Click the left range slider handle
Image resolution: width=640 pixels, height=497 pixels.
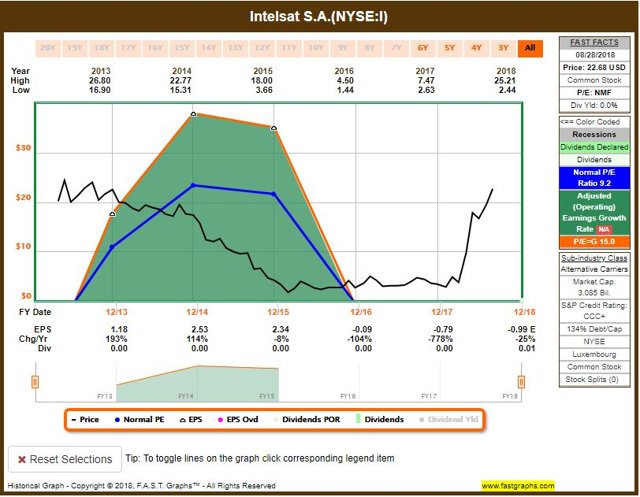click(35, 382)
